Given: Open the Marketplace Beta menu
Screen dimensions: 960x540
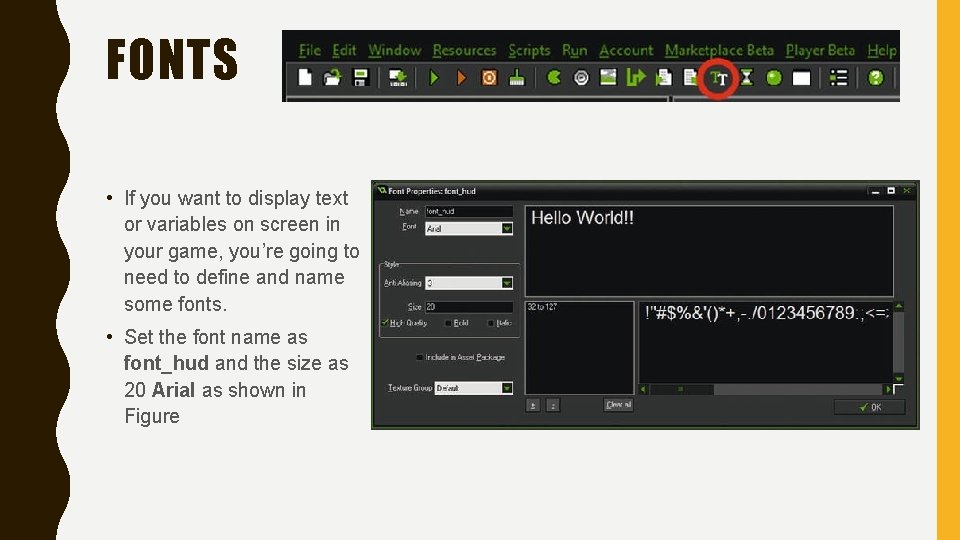Looking at the screenshot, I should point(719,50).
